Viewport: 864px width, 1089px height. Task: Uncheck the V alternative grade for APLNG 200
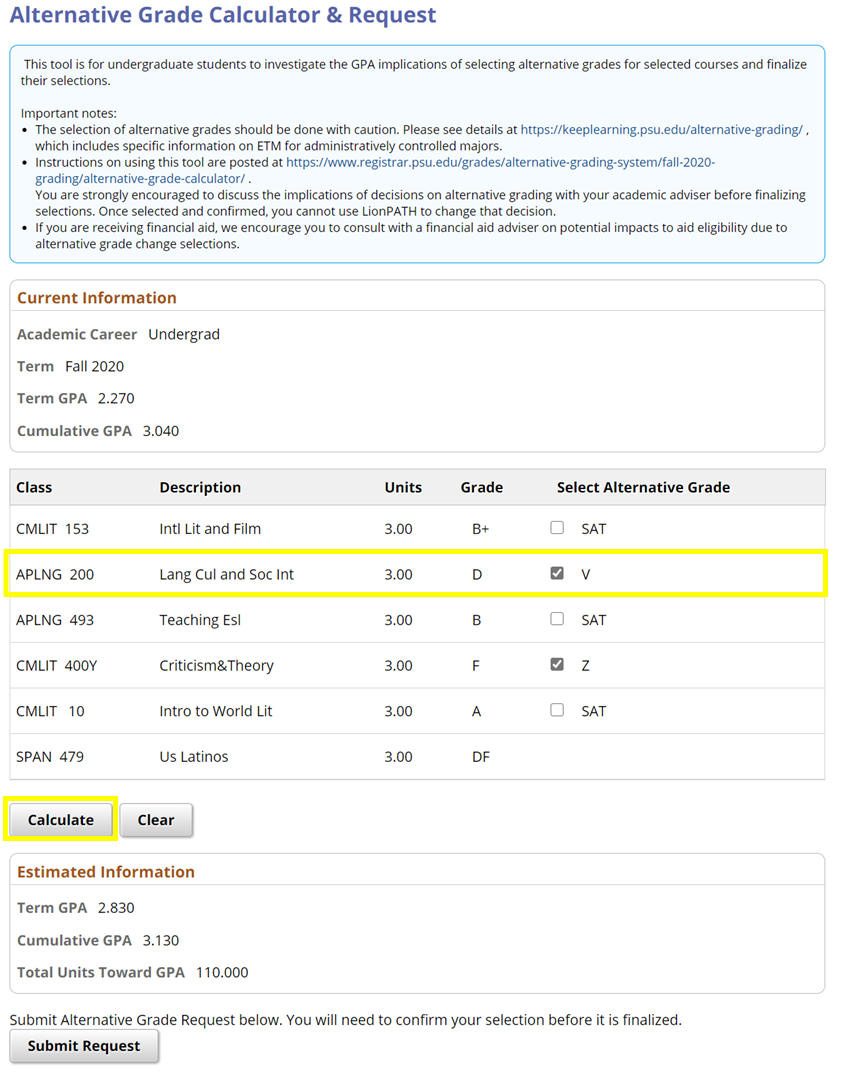pos(557,574)
